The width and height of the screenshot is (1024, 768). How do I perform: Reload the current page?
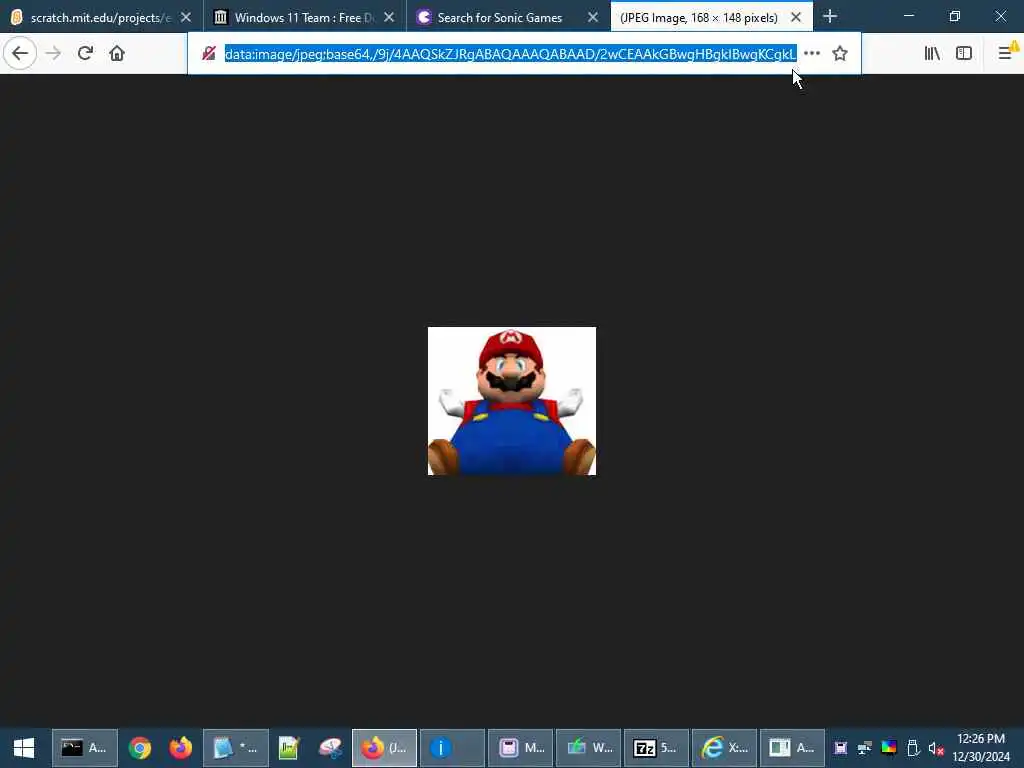pyautogui.click(x=85, y=53)
